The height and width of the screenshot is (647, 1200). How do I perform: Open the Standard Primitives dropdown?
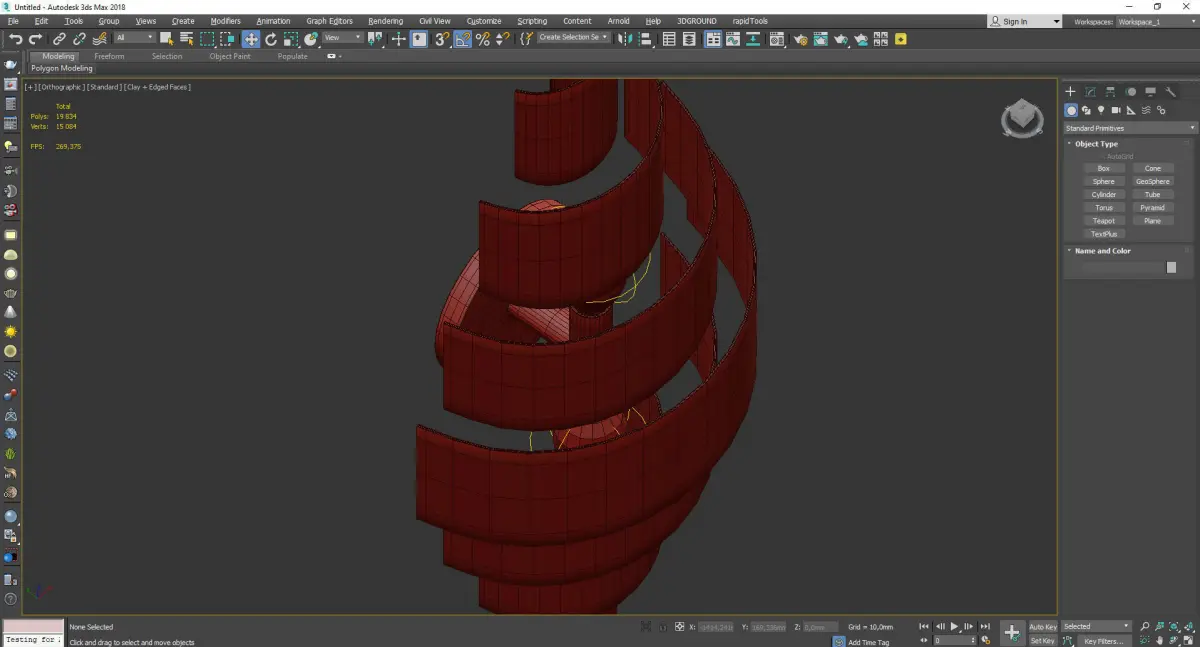[x=1130, y=128]
